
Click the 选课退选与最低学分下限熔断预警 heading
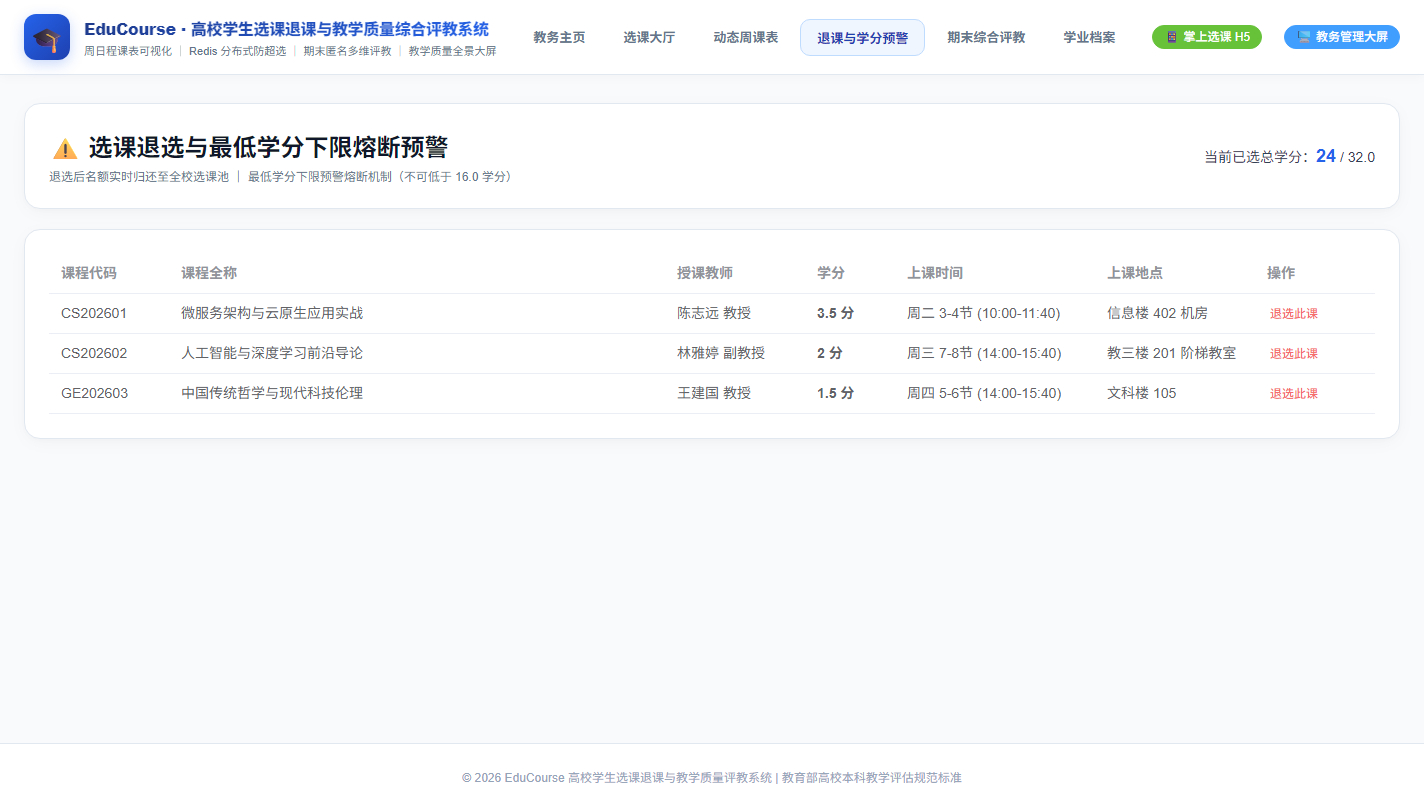(268, 148)
